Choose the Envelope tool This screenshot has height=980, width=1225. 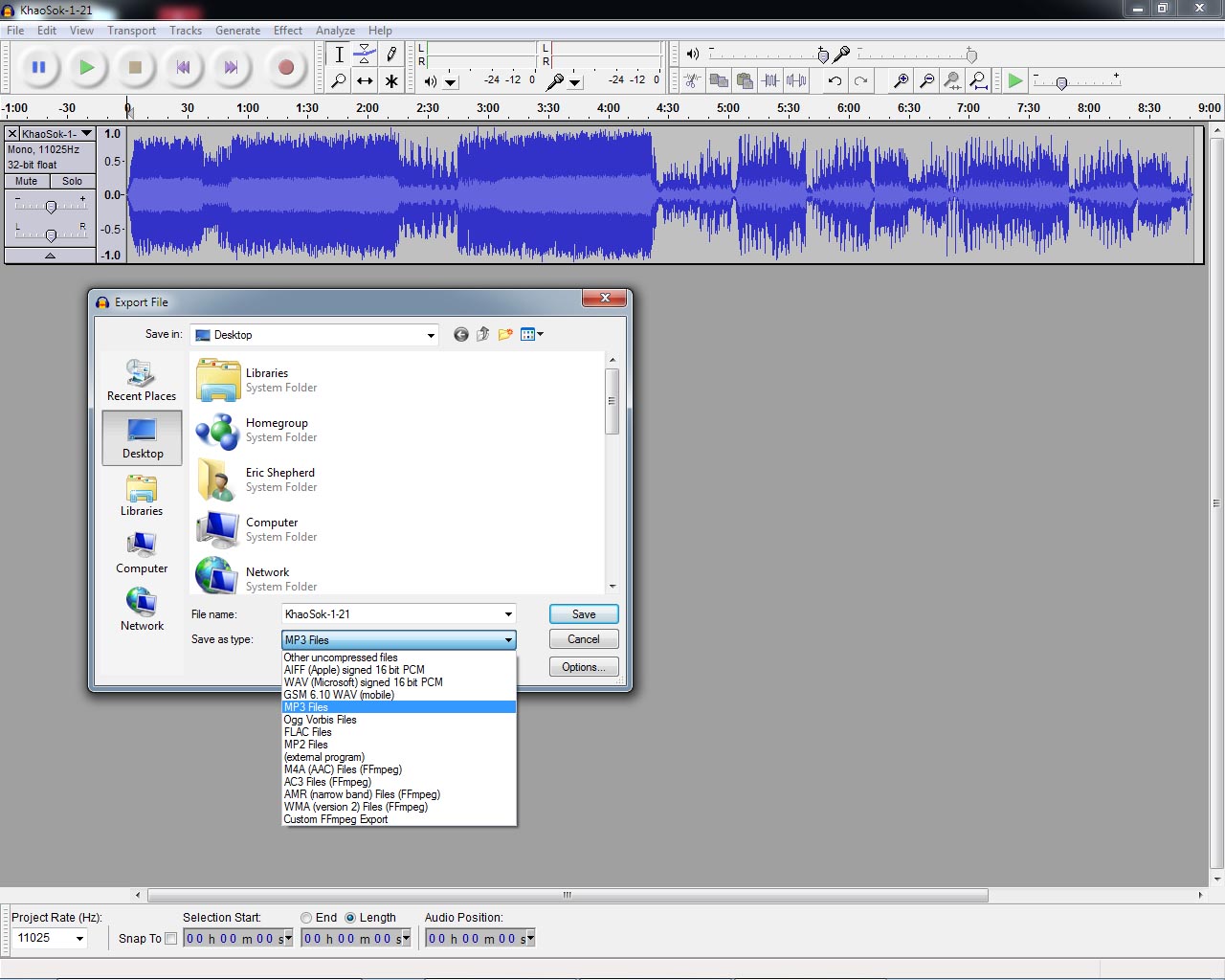tap(365, 55)
